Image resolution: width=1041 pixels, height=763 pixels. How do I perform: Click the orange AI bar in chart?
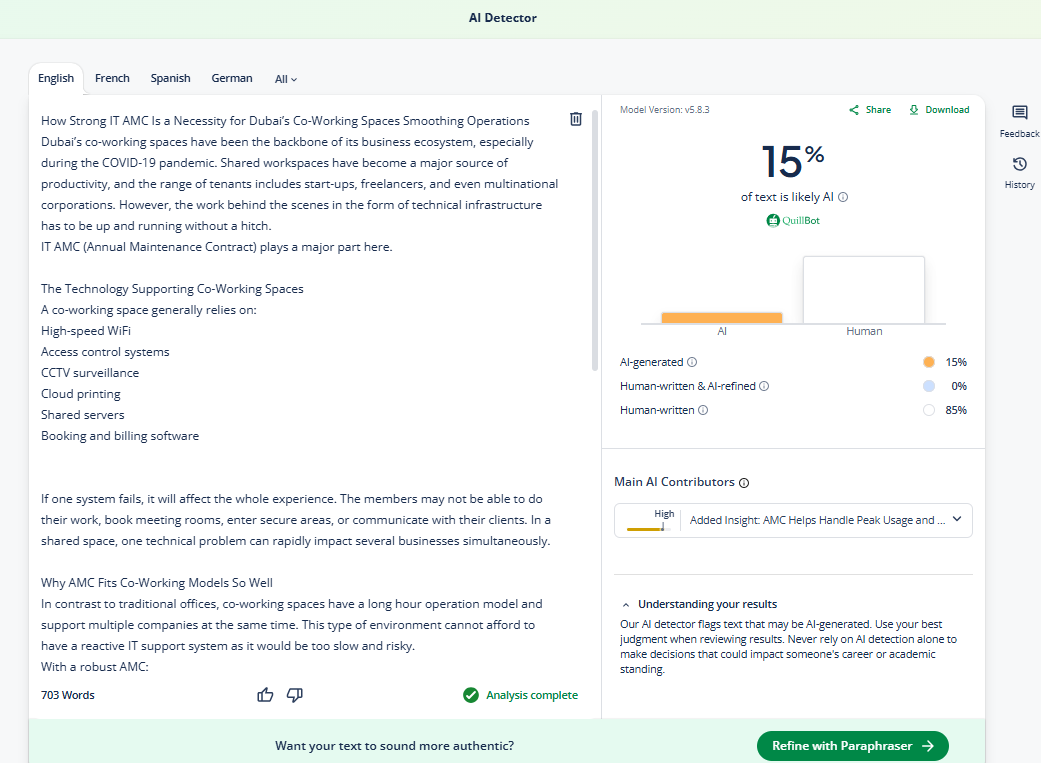point(721,317)
